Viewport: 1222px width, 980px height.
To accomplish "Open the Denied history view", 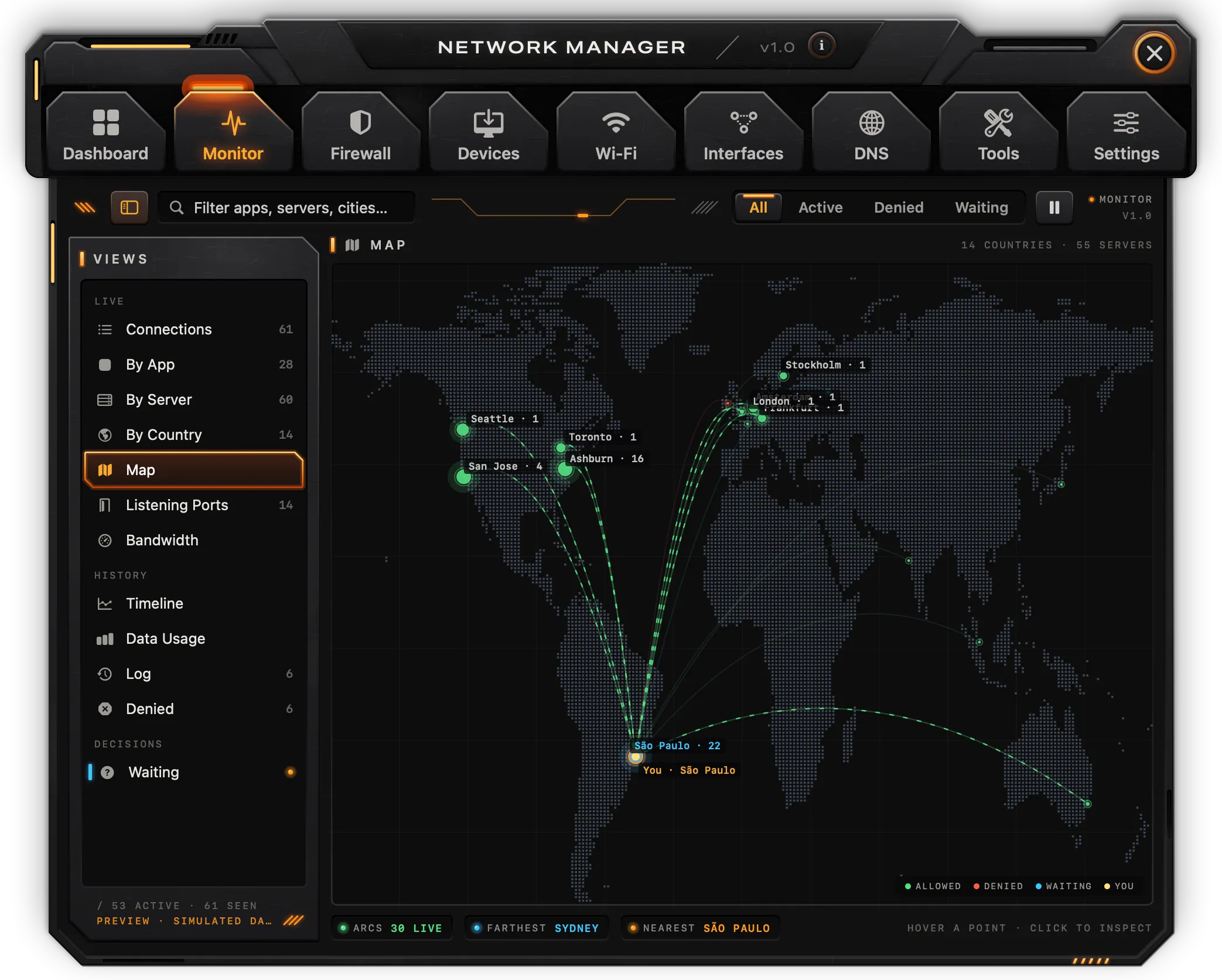I will tap(194, 709).
